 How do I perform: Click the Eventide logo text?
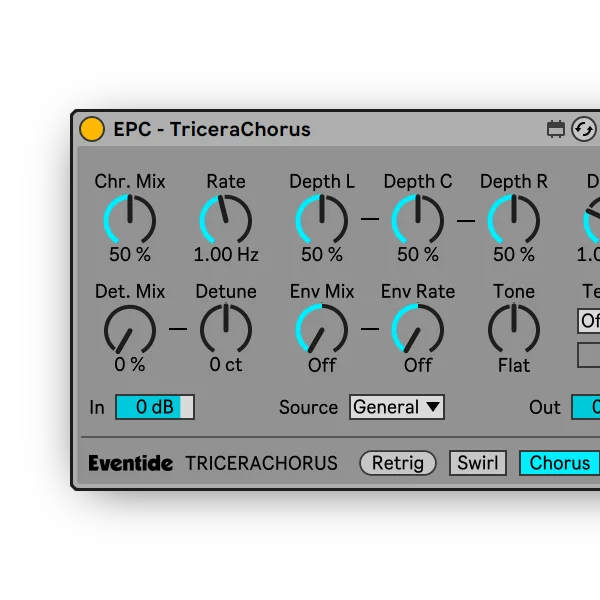coord(130,463)
